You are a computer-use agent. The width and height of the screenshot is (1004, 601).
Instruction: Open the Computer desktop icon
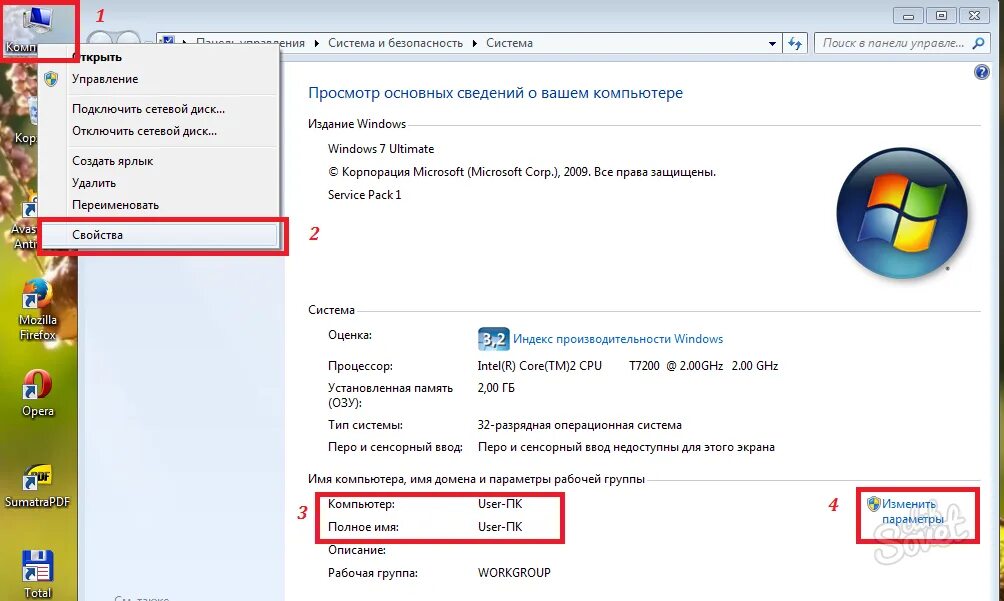pyautogui.click(x=37, y=29)
